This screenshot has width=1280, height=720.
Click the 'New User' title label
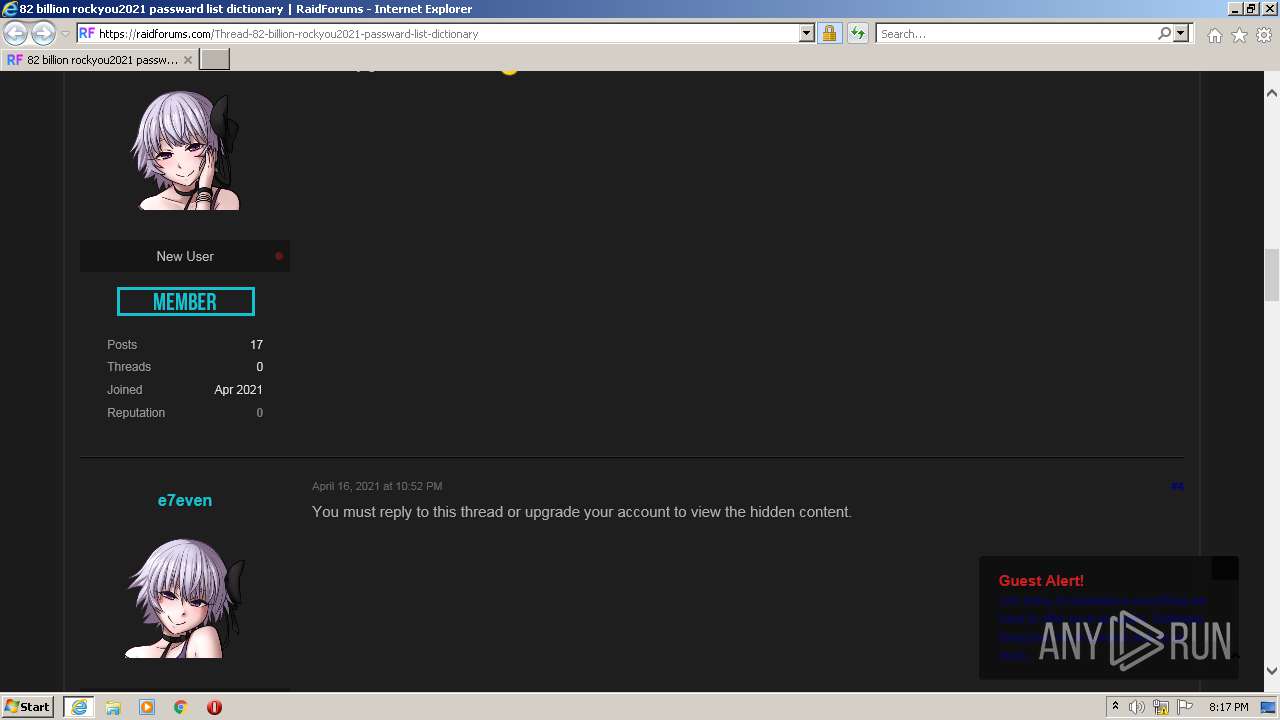click(x=185, y=256)
